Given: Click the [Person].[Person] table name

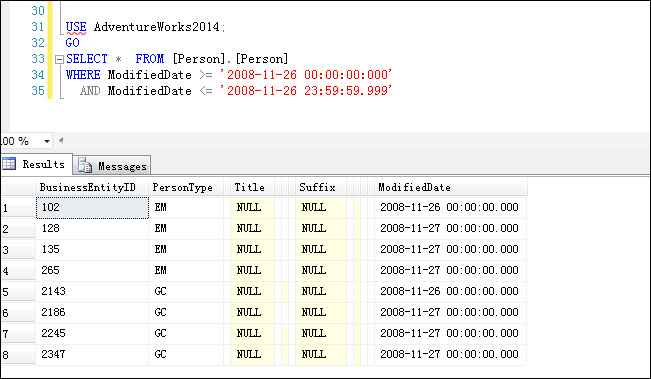Looking at the screenshot, I should [230, 59].
